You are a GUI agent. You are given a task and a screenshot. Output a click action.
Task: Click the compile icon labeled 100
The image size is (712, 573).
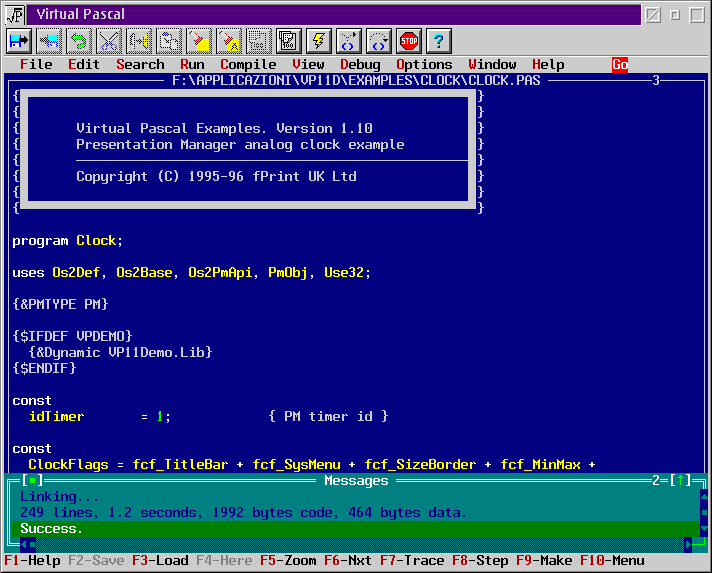289,41
